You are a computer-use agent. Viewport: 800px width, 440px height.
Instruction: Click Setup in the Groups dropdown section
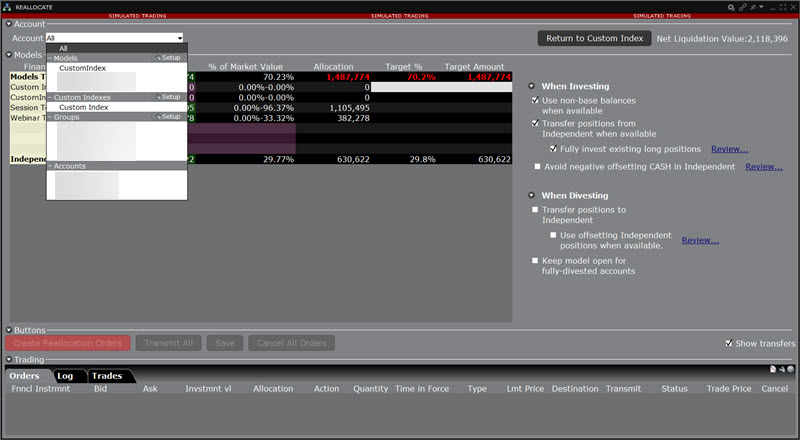tap(168, 117)
